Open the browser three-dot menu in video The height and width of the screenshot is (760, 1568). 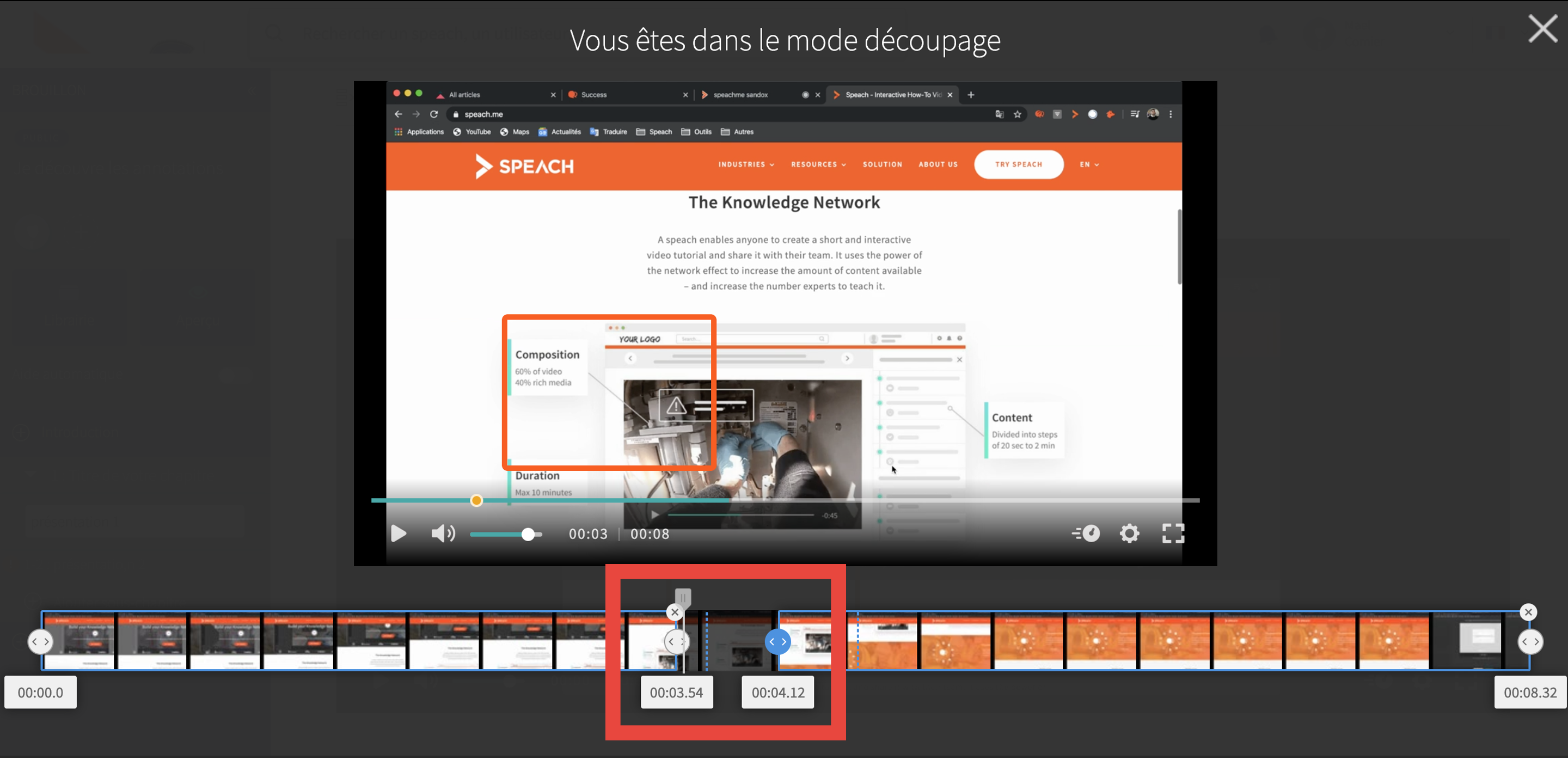[x=1171, y=114]
